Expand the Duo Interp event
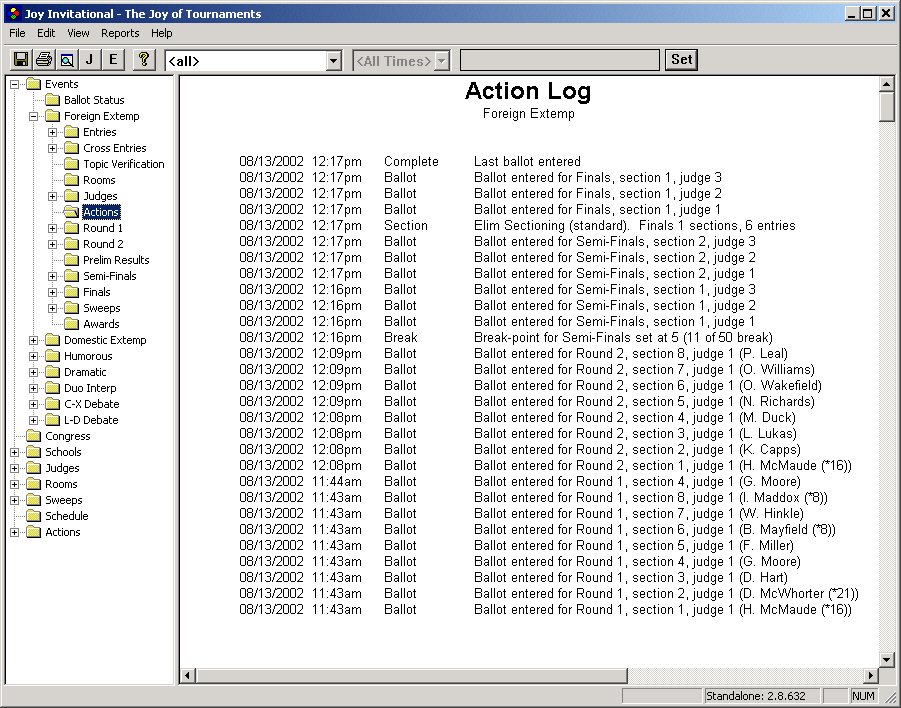Image resolution: width=901 pixels, height=708 pixels. (x=34, y=388)
